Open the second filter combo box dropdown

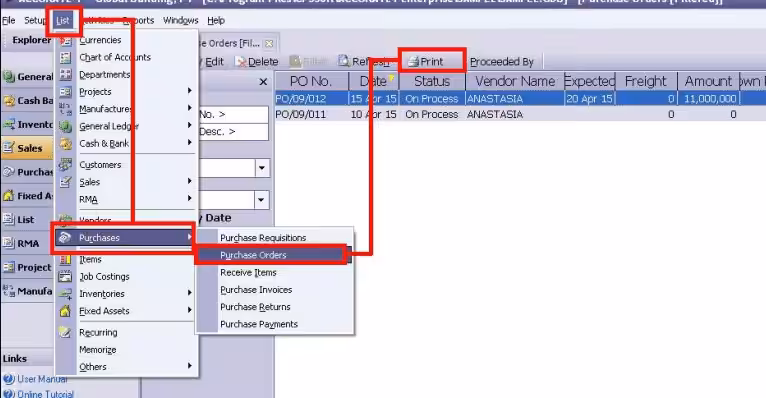coord(261,200)
